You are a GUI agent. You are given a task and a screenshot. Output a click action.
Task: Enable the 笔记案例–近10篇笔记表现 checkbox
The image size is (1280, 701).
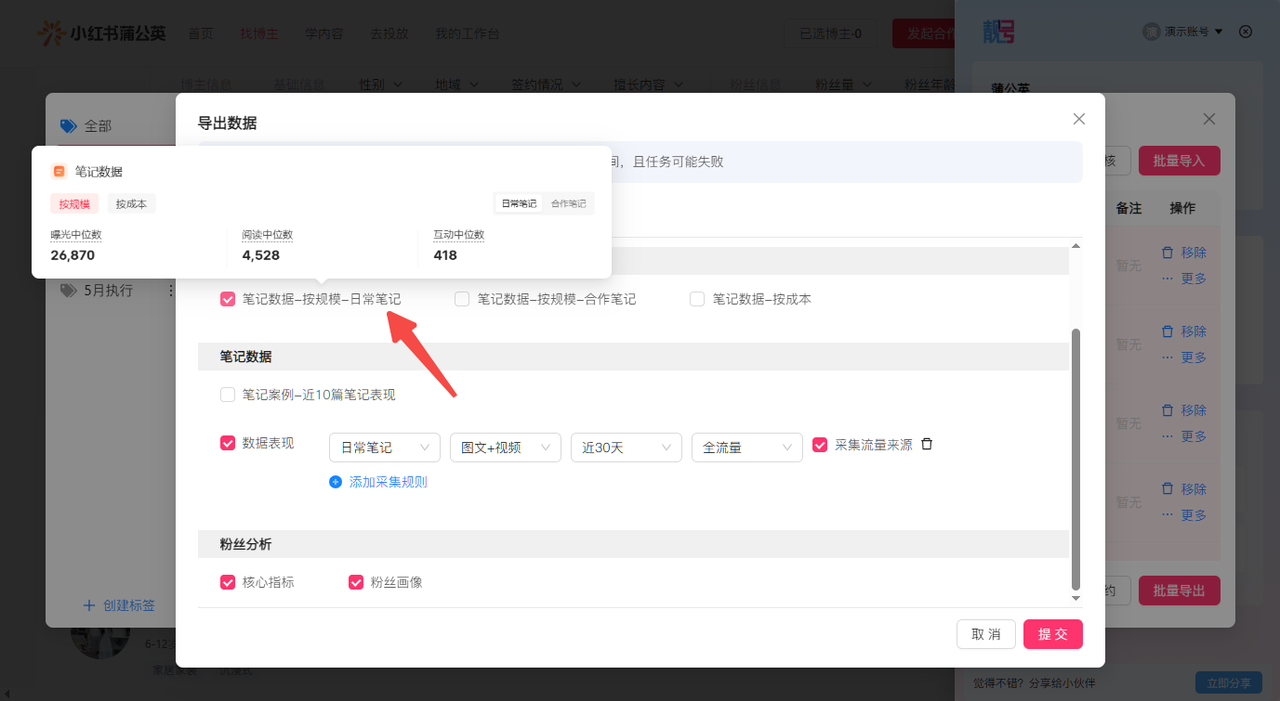[x=228, y=395]
